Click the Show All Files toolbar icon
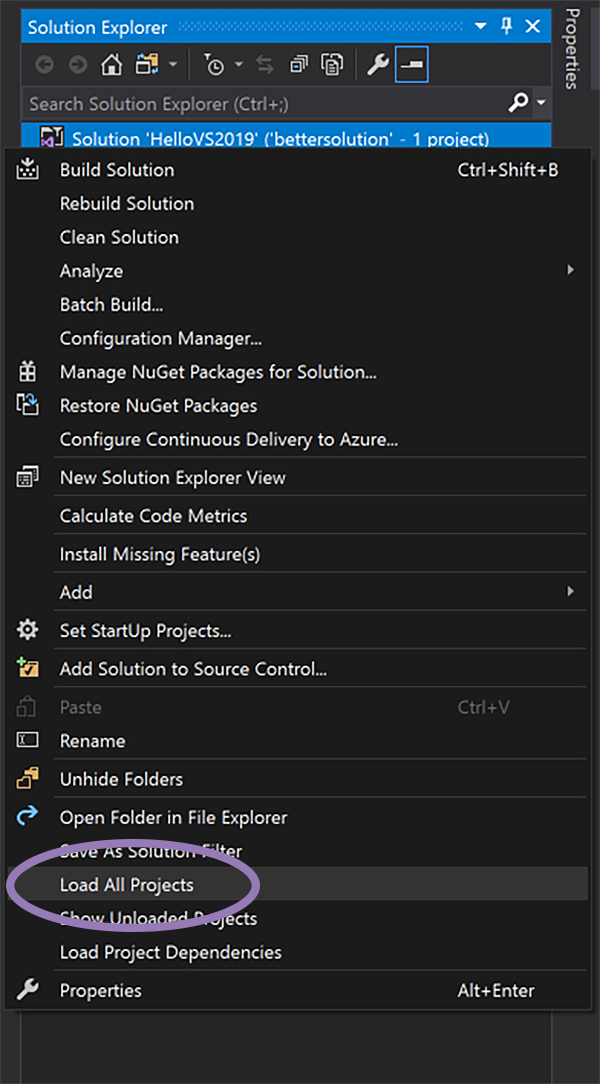The width and height of the screenshot is (600, 1084). pyautogui.click(x=331, y=66)
